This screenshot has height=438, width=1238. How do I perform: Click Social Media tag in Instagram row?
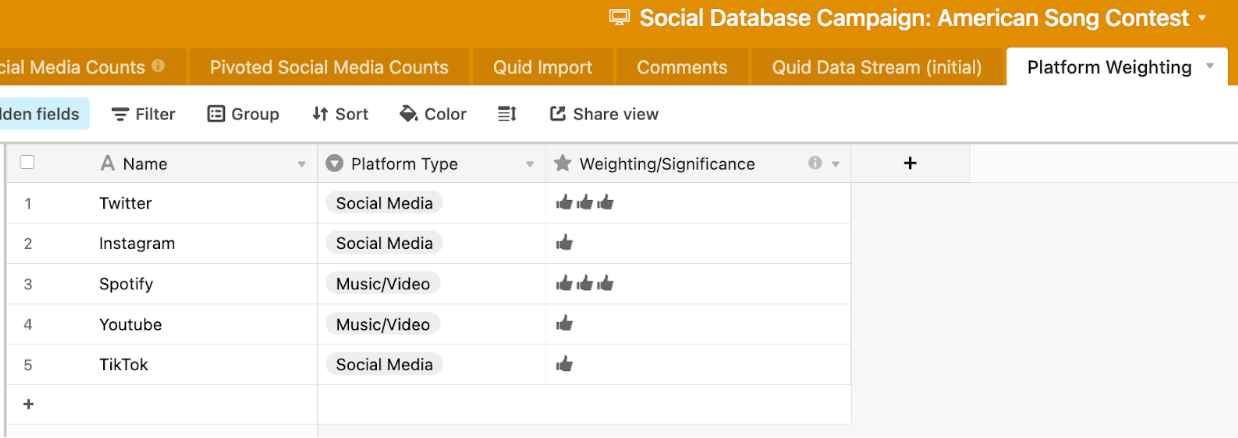click(384, 243)
